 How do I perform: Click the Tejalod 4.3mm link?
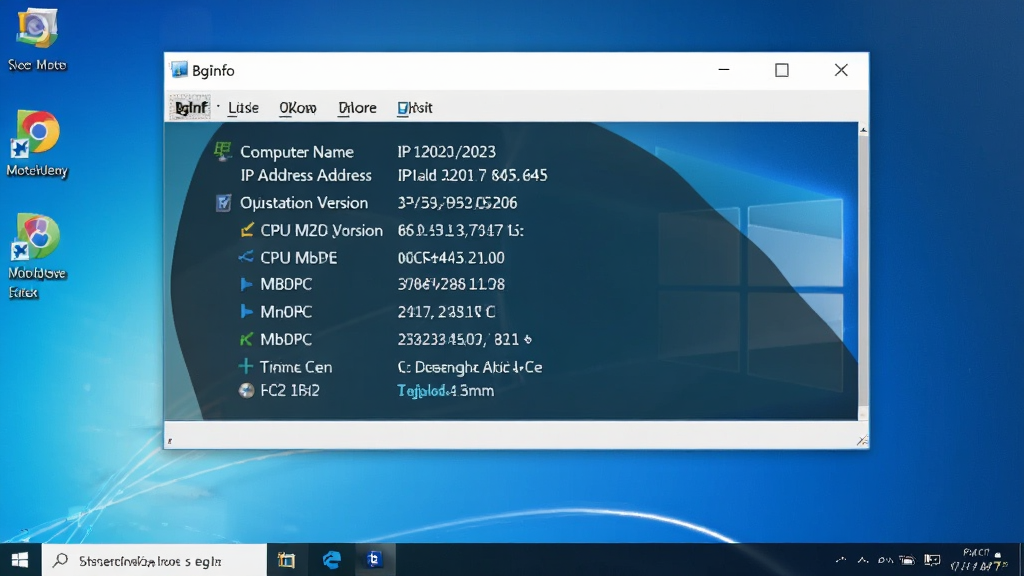pos(445,391)
